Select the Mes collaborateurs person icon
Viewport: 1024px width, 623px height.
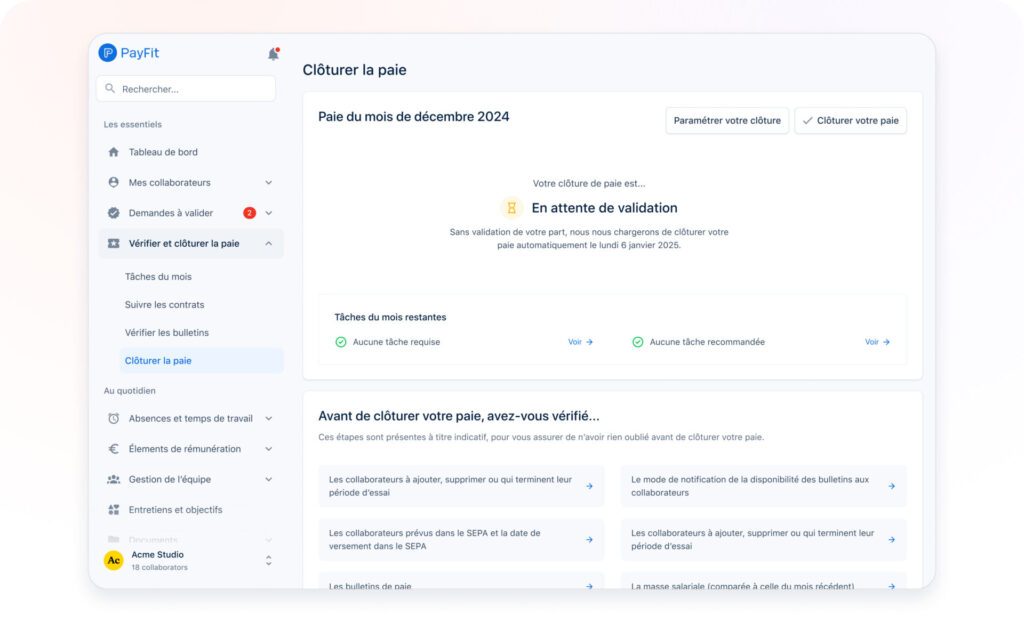point(112,182)
